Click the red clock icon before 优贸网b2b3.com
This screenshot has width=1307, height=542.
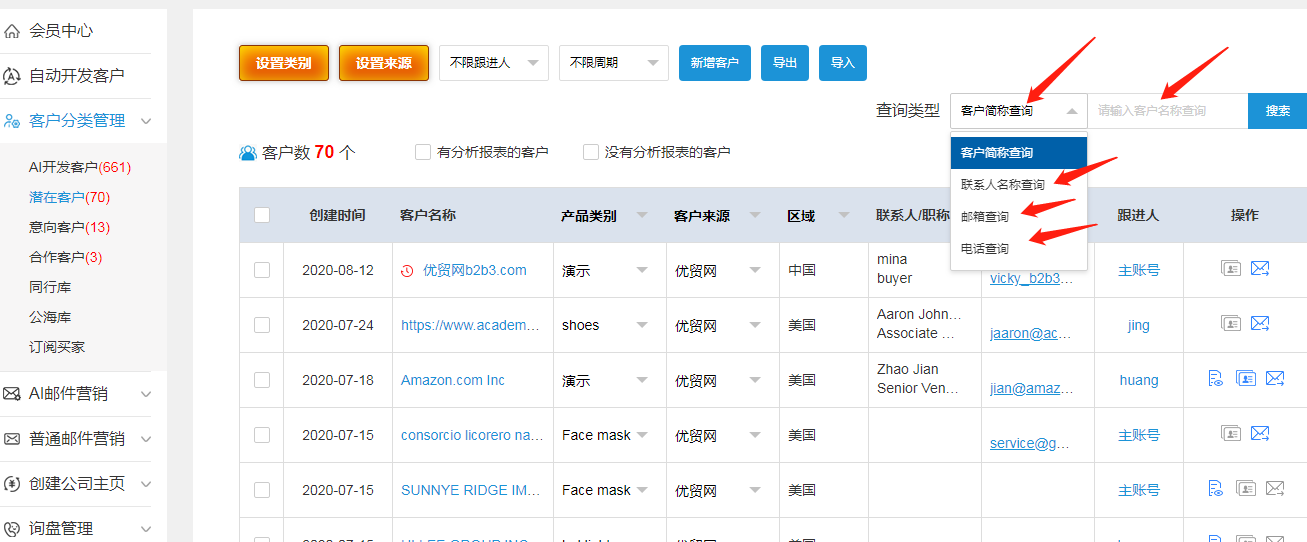407,271
